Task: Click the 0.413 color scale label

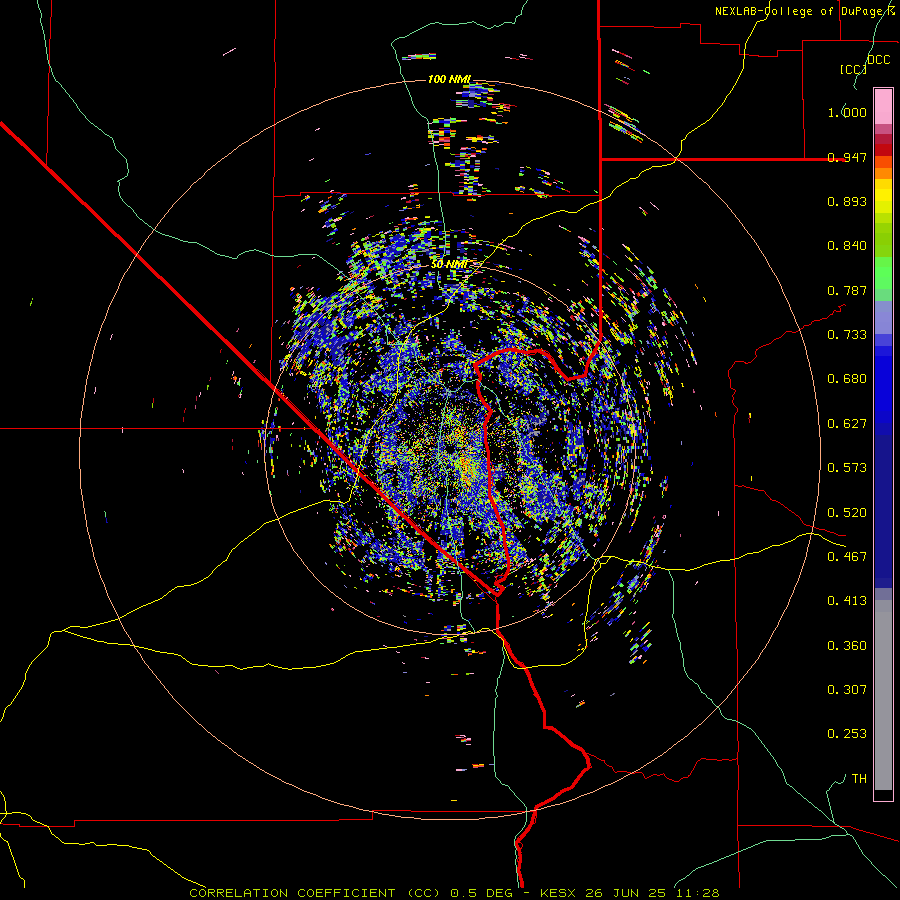Action: coord(847,601)
